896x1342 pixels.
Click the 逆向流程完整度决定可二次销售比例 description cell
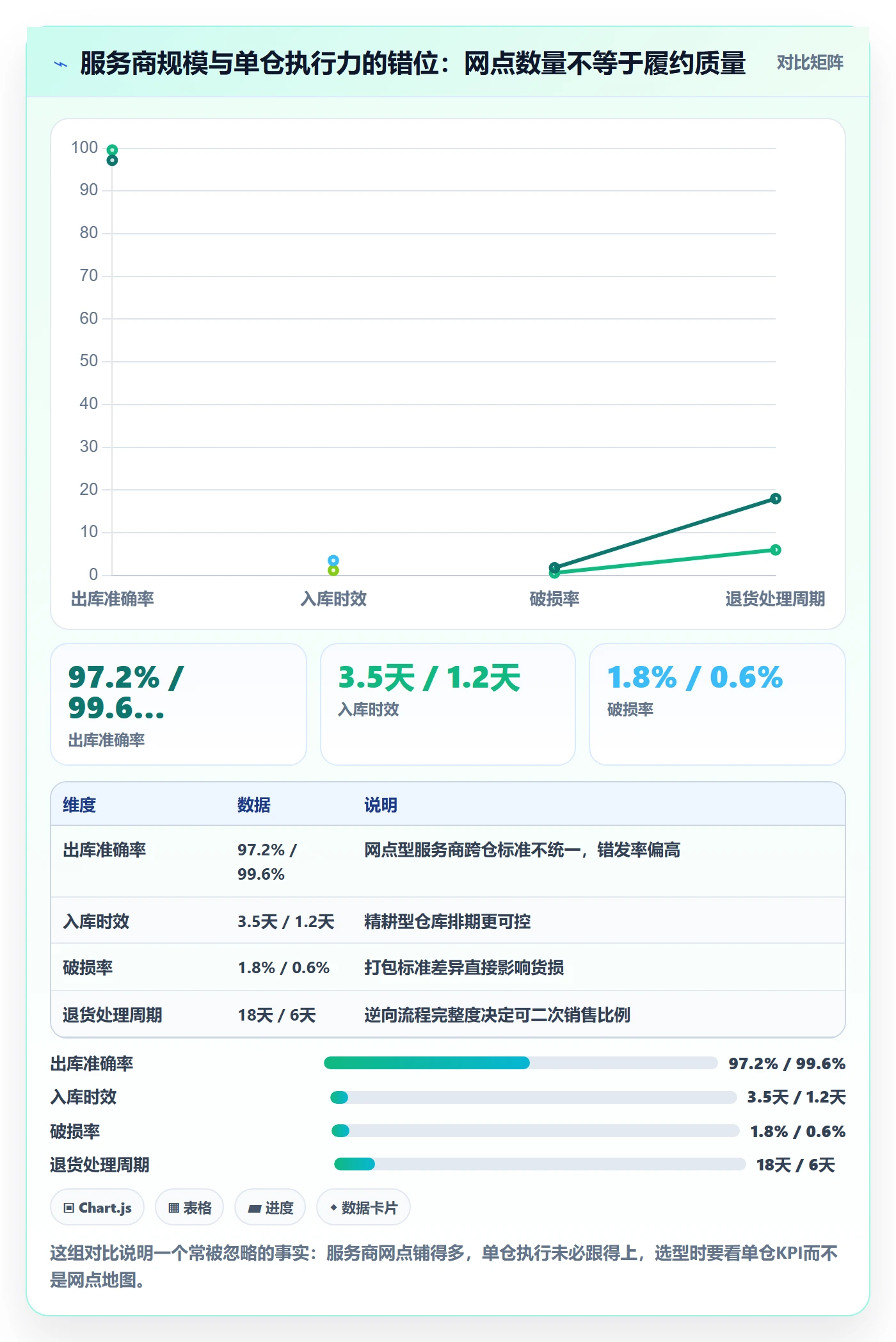[x=497, y=1015]
